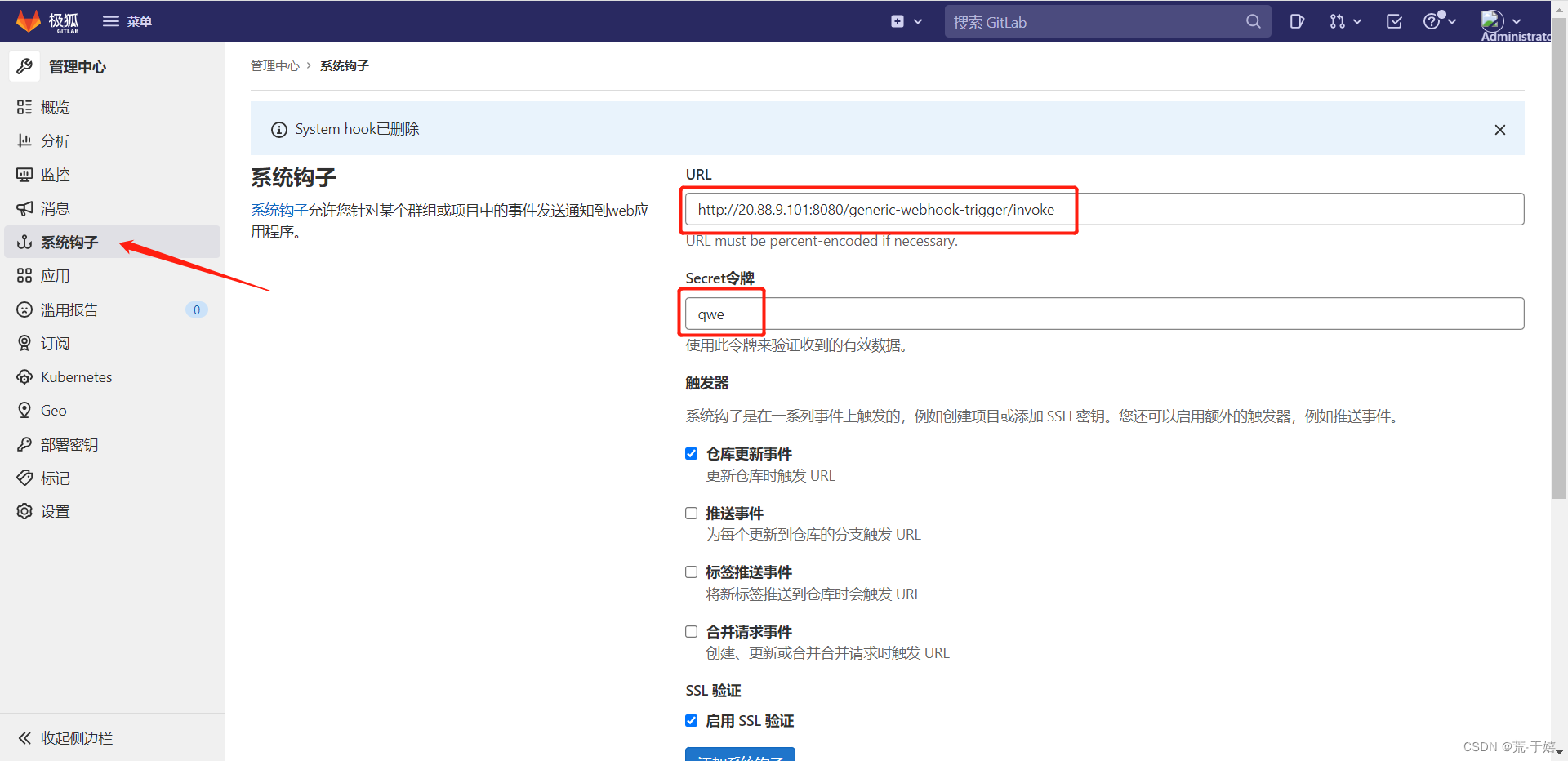
Task: Click the 概览 overview icon
Action: pos(24,107)
